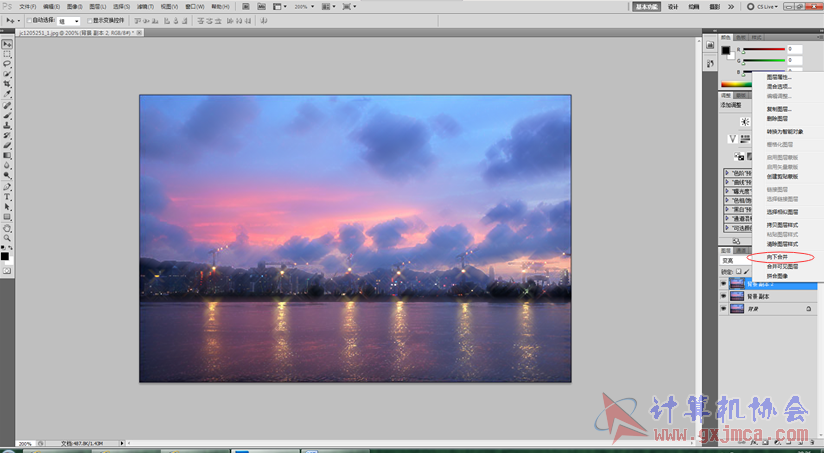Enable the 自动选择 checkbox
Image resolution: width=824 pixels, height=453 pixels.
[x=31, y=20]
